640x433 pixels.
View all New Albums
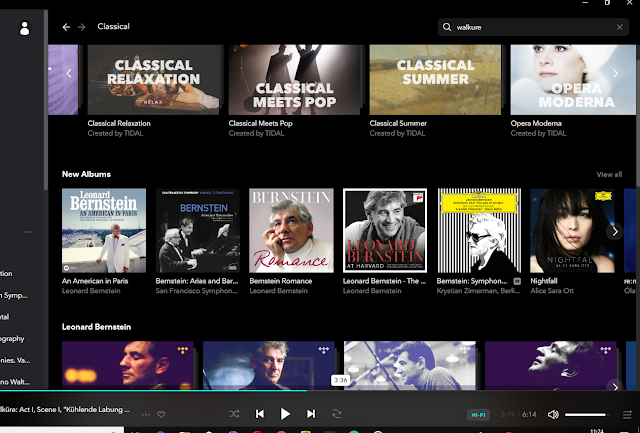(x=609, y=174)
